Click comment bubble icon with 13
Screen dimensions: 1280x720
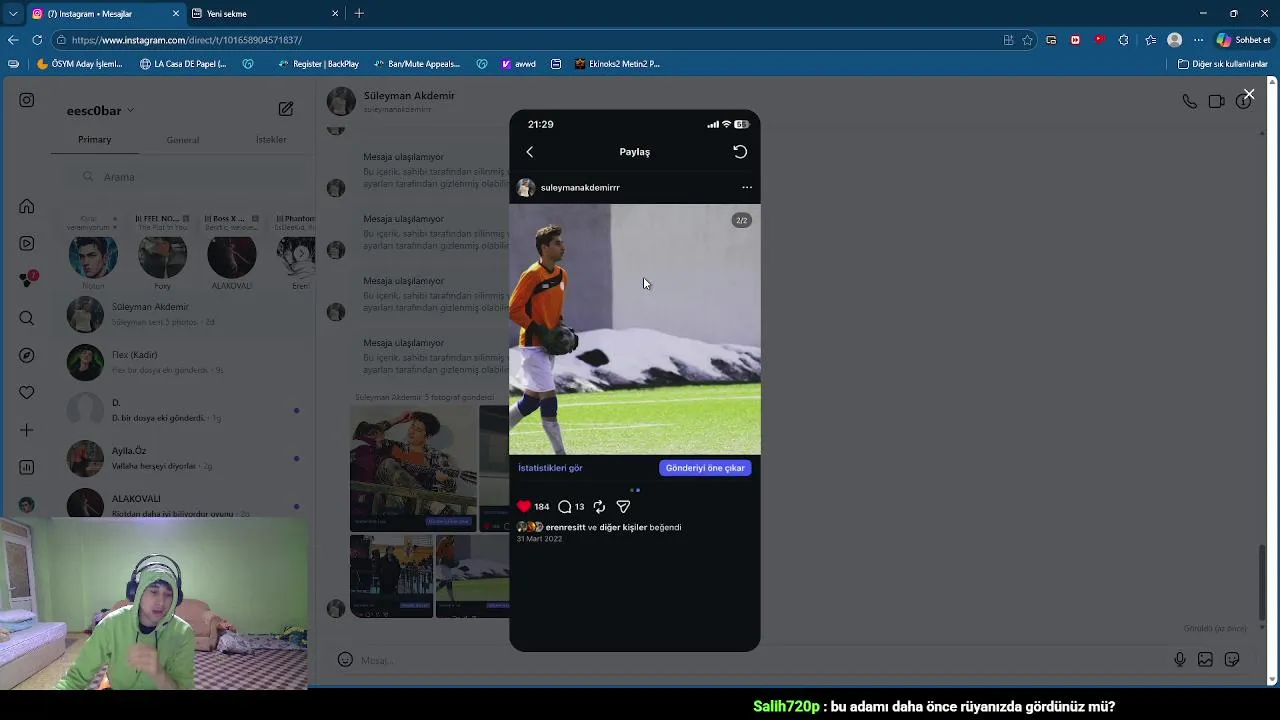click(565, 507)
